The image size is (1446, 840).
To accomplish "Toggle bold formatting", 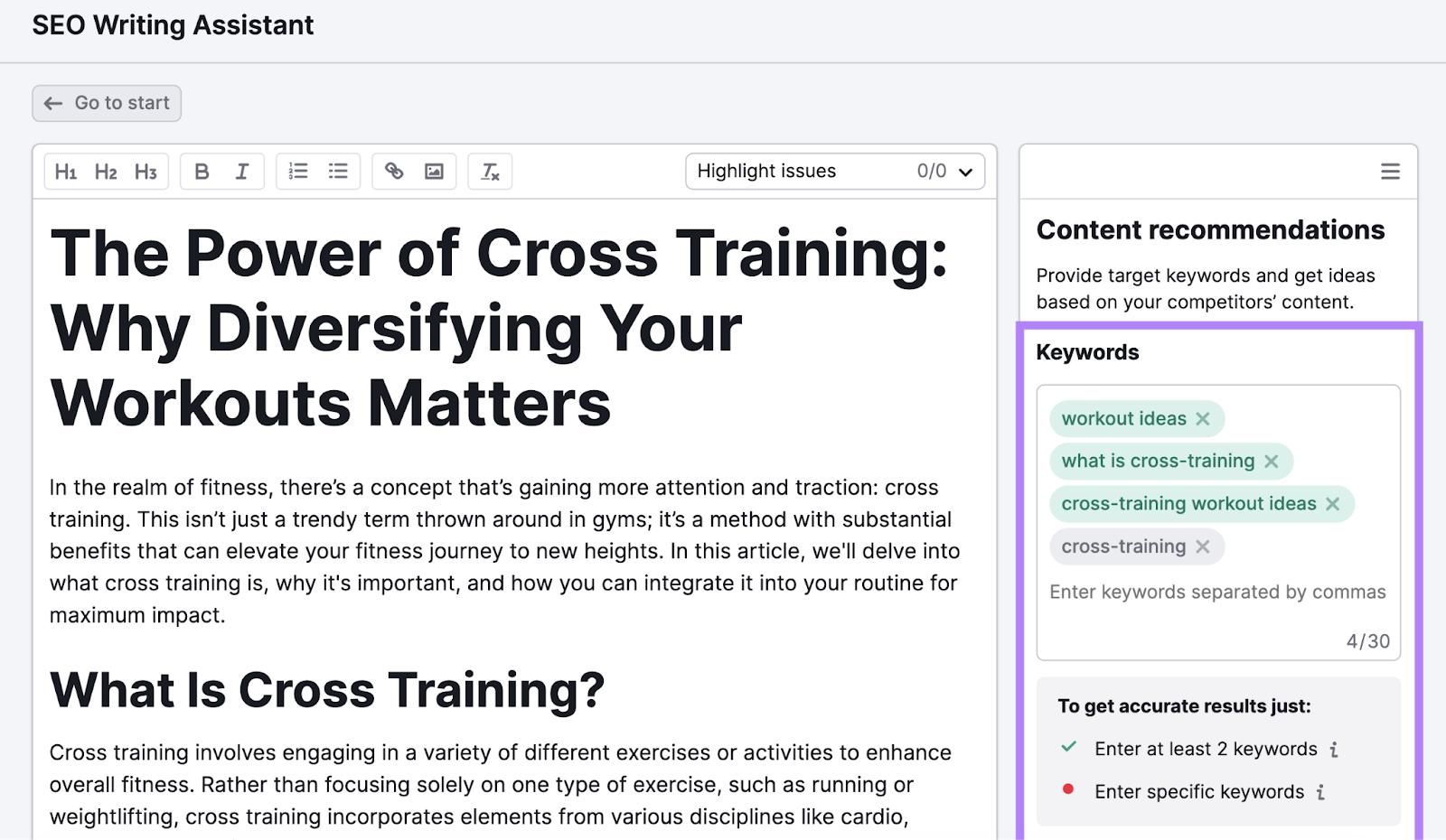I will 202,172.
